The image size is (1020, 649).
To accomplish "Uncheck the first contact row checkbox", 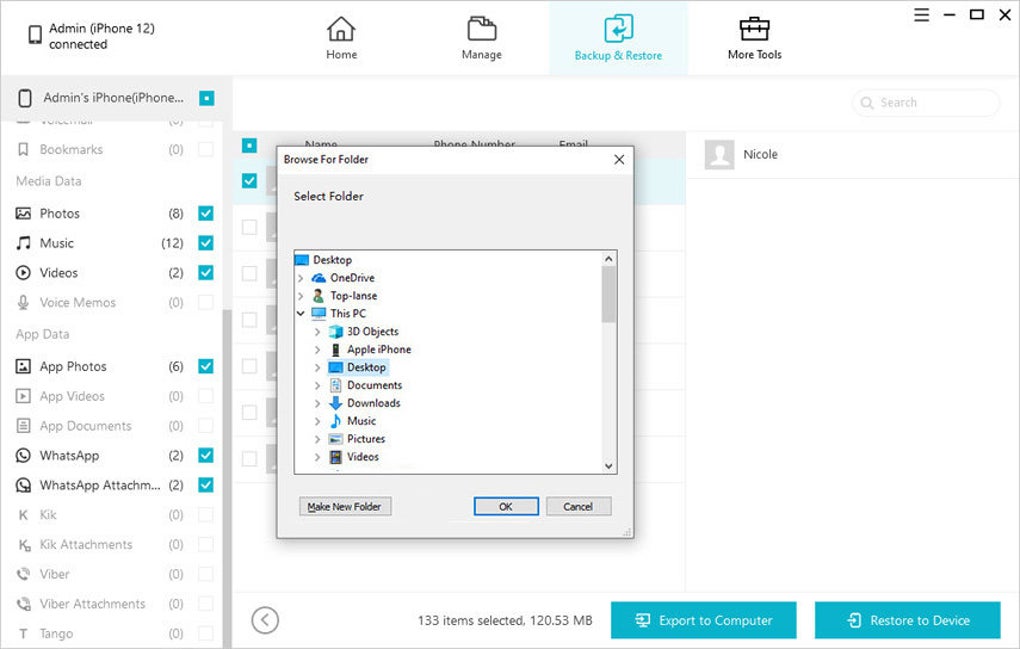I will tap(249, 181).
